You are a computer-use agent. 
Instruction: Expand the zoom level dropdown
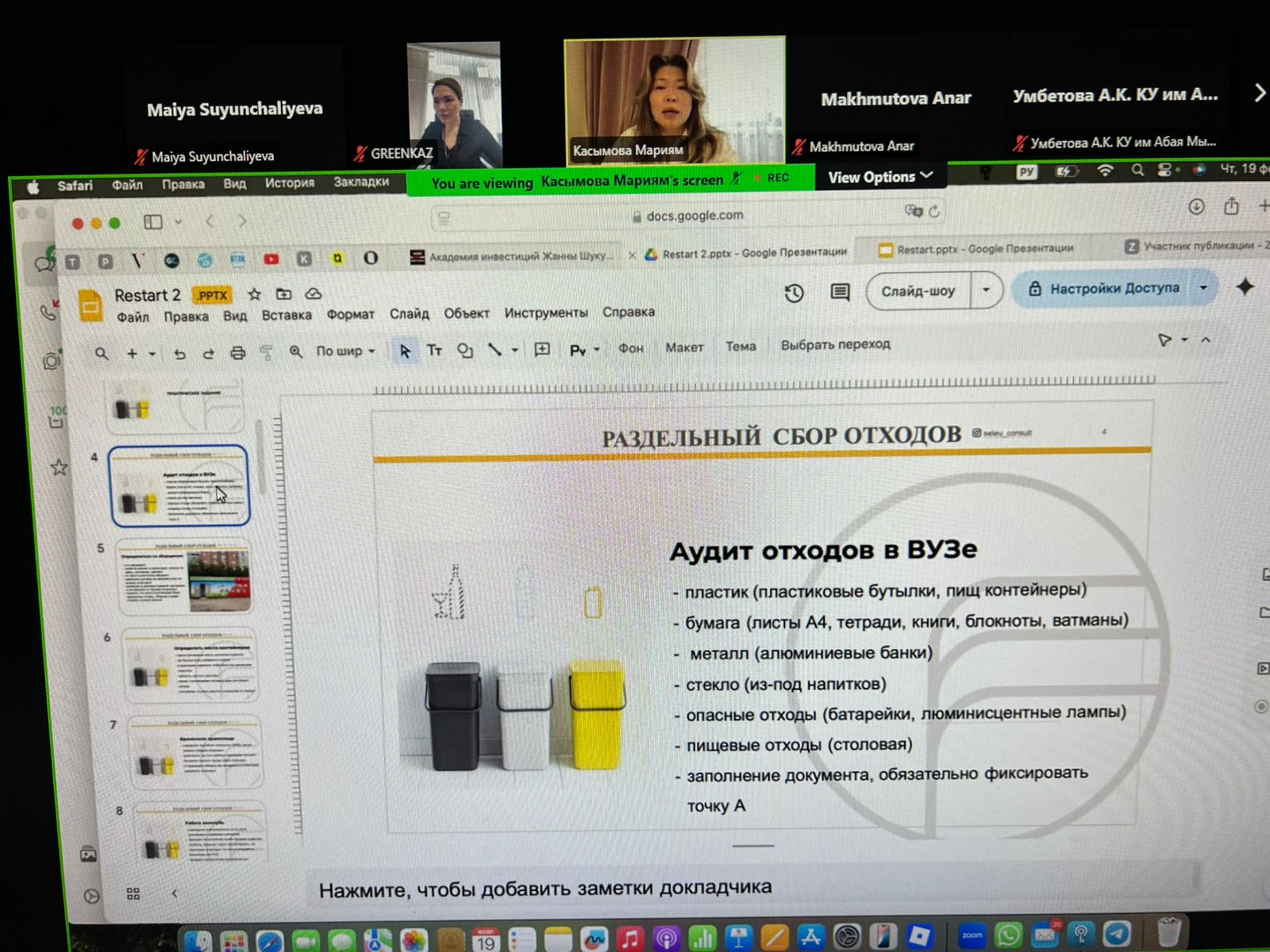(346, 351)
